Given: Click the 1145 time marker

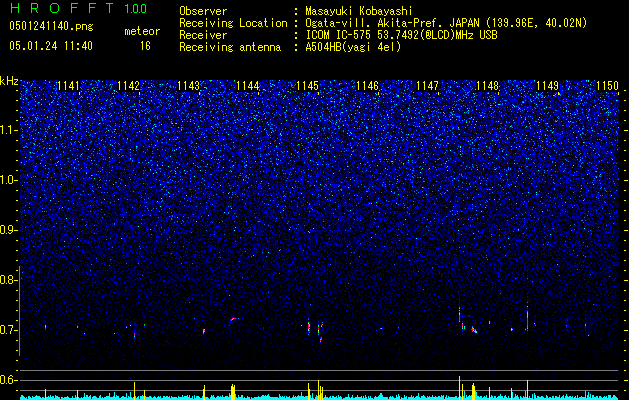Looking at the screenshot, I should [x=308, y=86].
